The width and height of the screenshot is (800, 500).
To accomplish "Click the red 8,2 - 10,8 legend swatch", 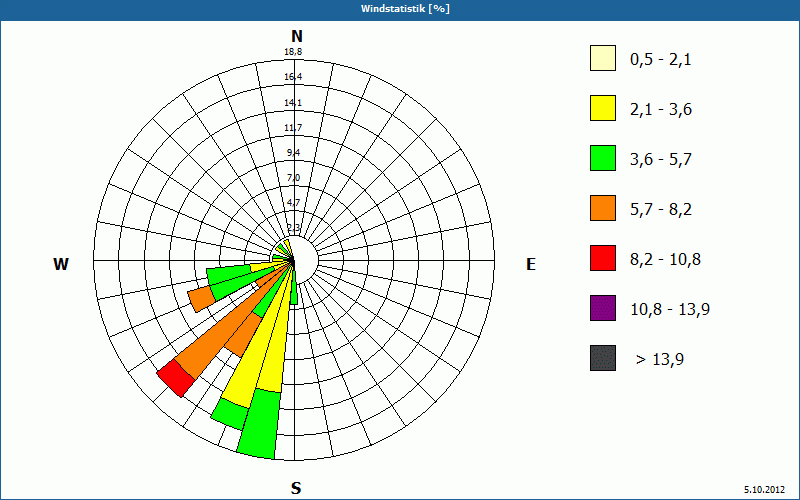I will pos(603,258).
